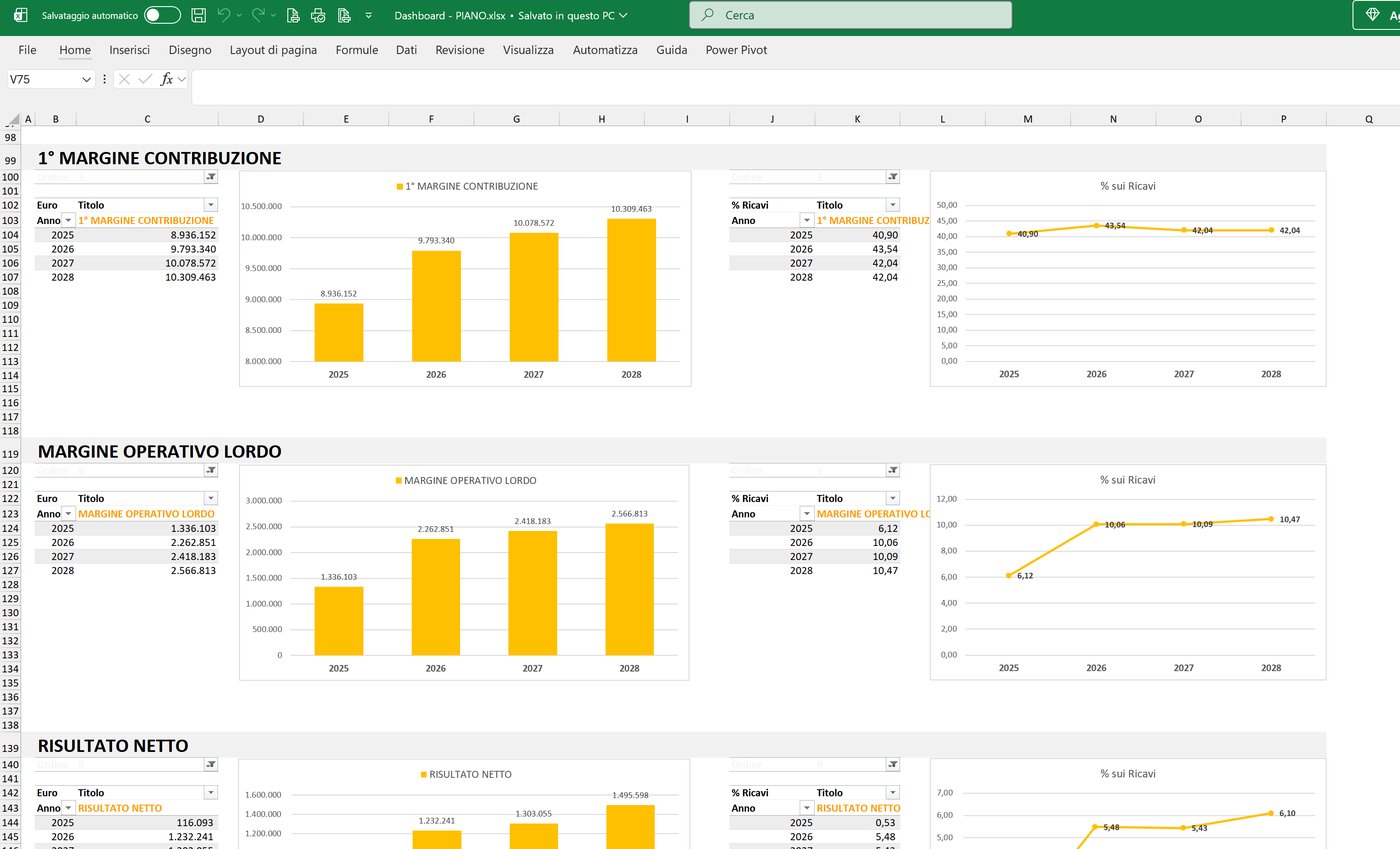The height and width of the screenshot is (849, 1400).
Task: Open Insert Function with the fx icon
Action: point(167,79)
